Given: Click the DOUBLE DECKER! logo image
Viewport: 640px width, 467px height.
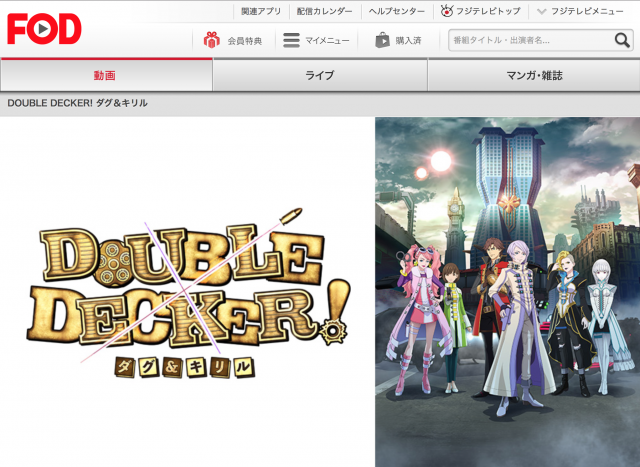Looking at the screenshot, I should point(188,293).
